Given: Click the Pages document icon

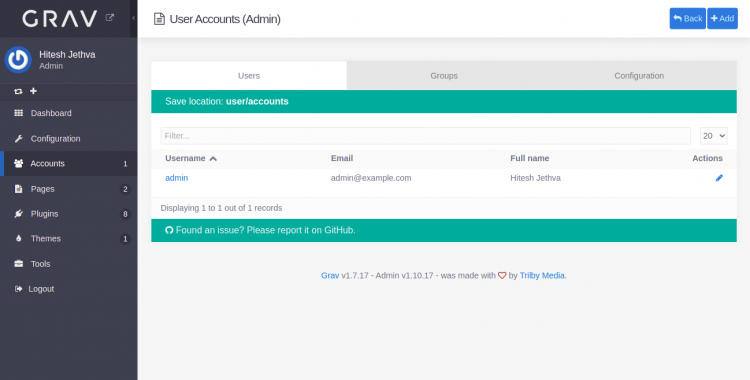Looking at the screenshot, I should (x=19, y=189).
